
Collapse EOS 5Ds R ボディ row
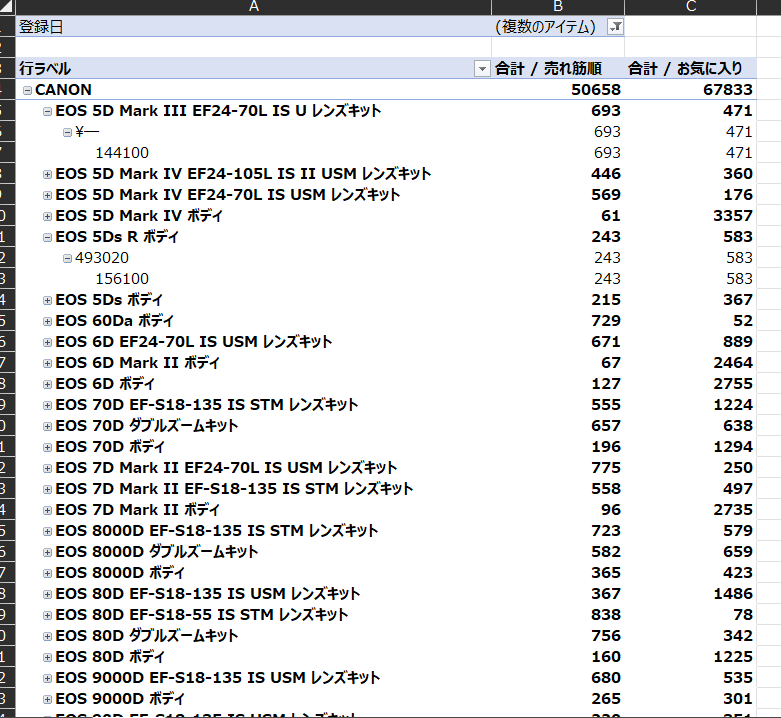click(47, 237)
